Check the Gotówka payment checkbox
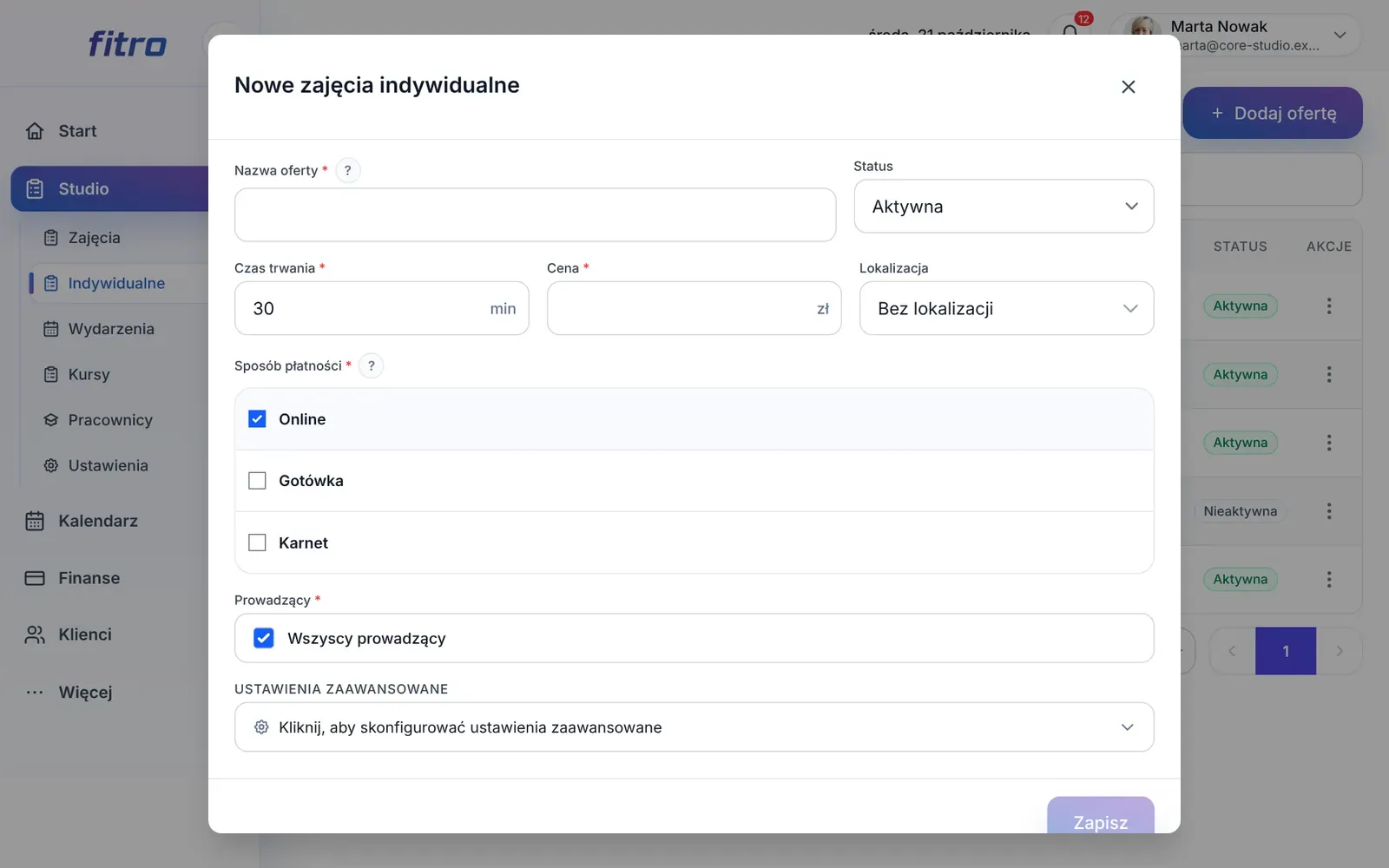 [257, 481]
